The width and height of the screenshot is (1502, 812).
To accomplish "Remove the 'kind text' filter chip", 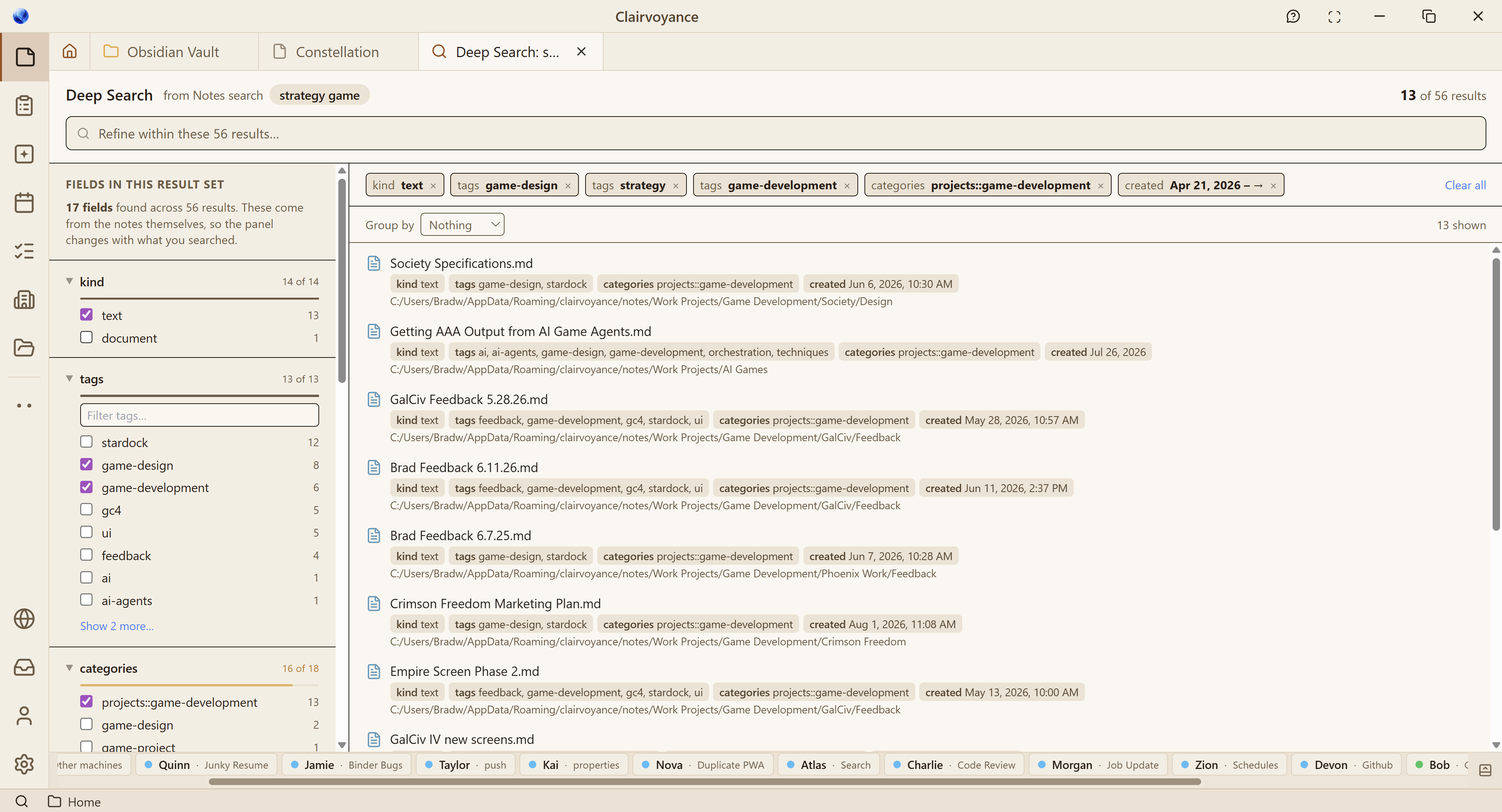I will pyautogui.click(x=433, y=185).
